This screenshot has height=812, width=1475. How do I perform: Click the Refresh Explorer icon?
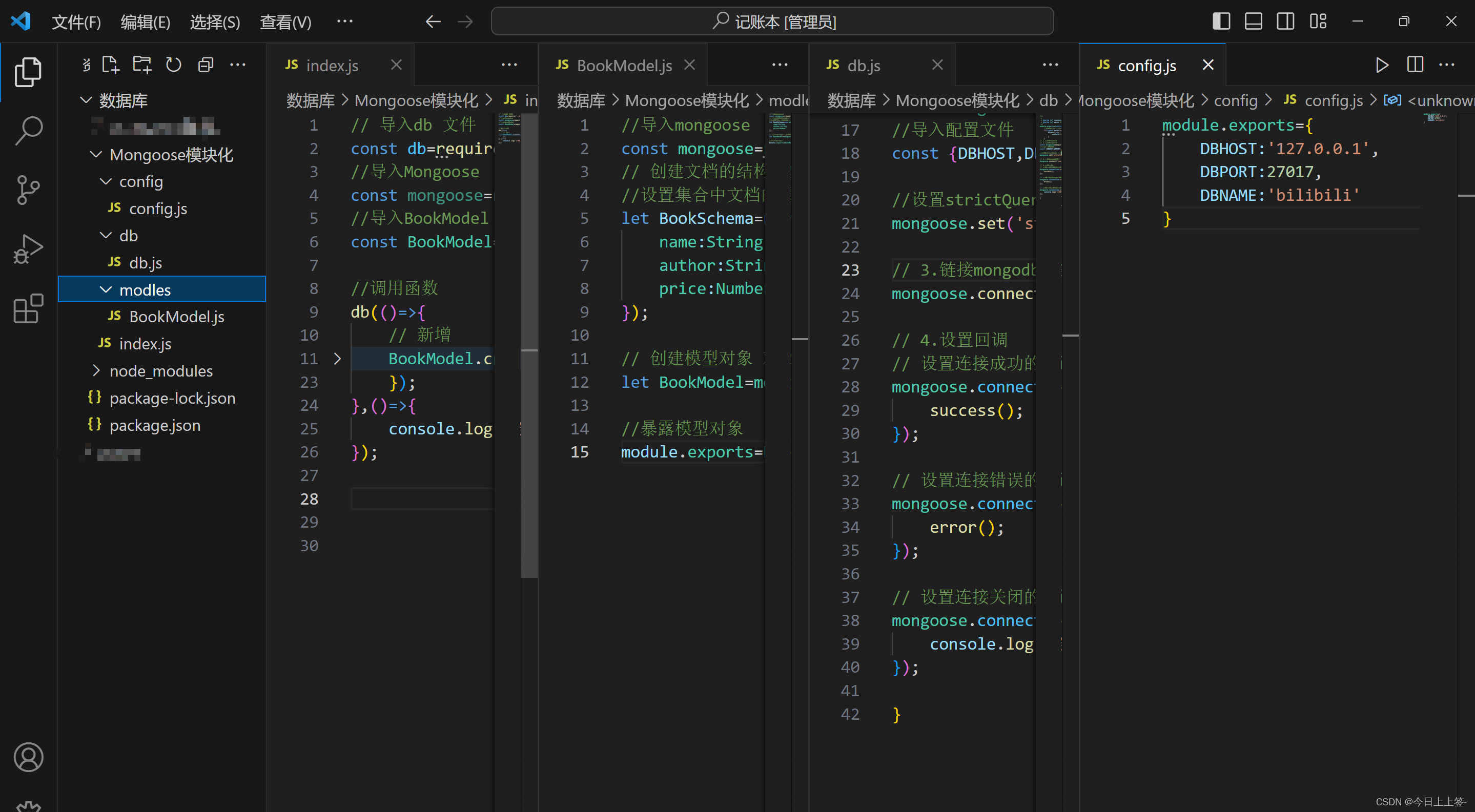pos(174,65)
